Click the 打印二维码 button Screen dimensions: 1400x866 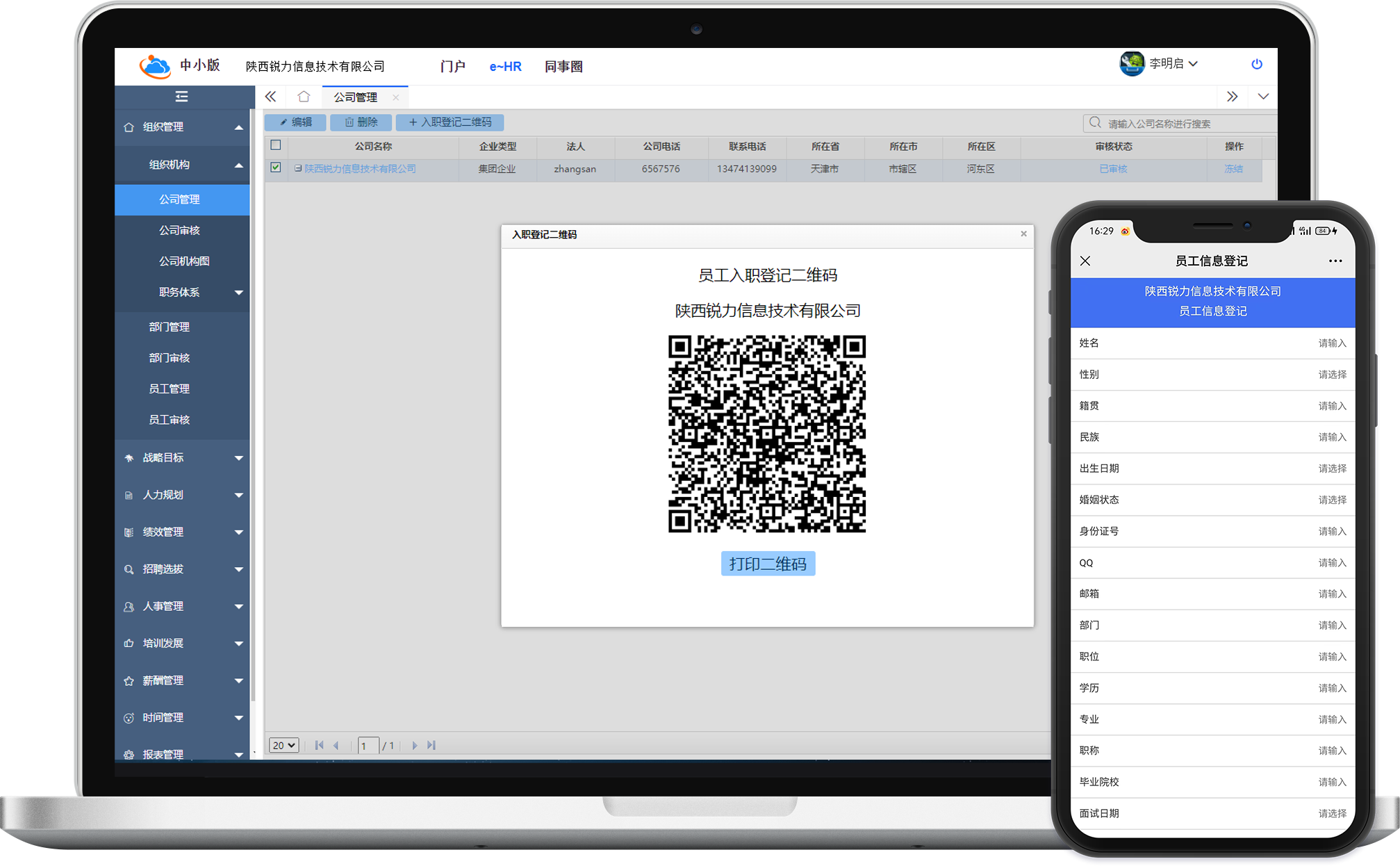768,564
